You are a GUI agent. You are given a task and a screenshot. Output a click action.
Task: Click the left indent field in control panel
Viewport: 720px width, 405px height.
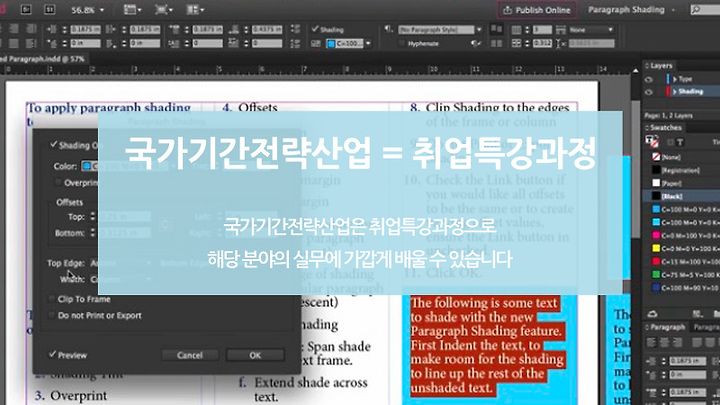[85, 29]
